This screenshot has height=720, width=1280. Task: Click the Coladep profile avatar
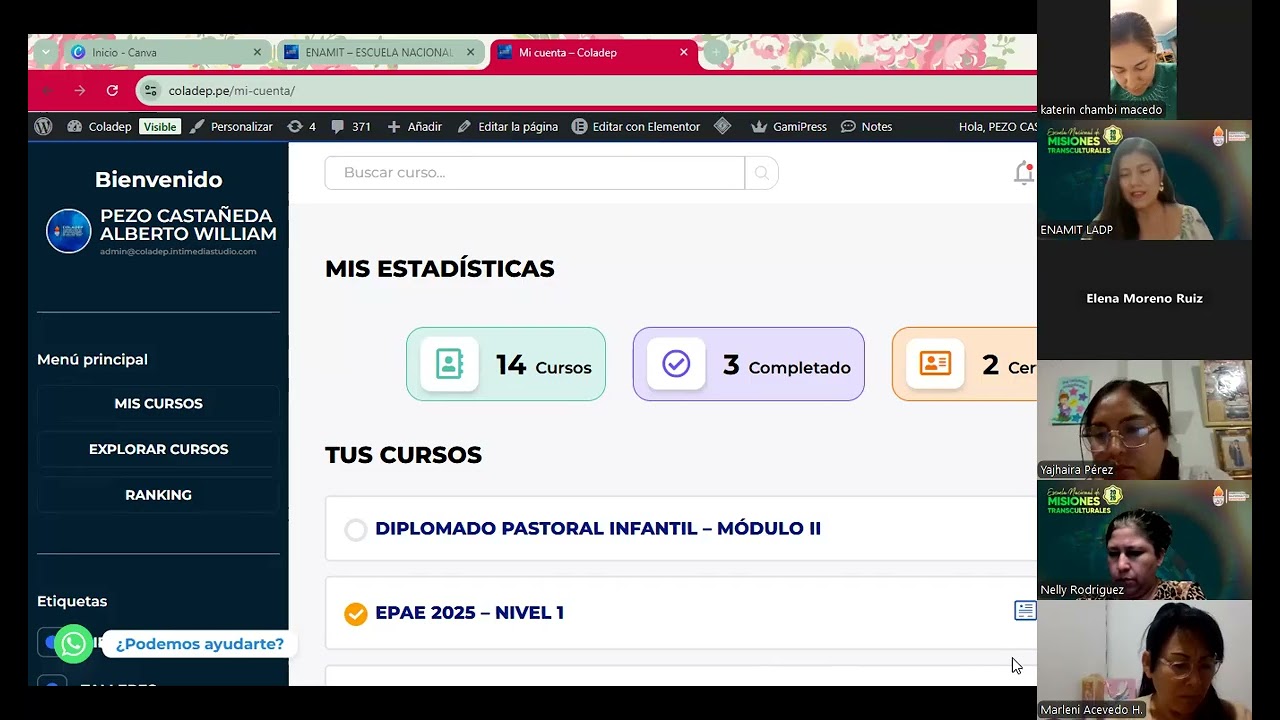(68, 231)
